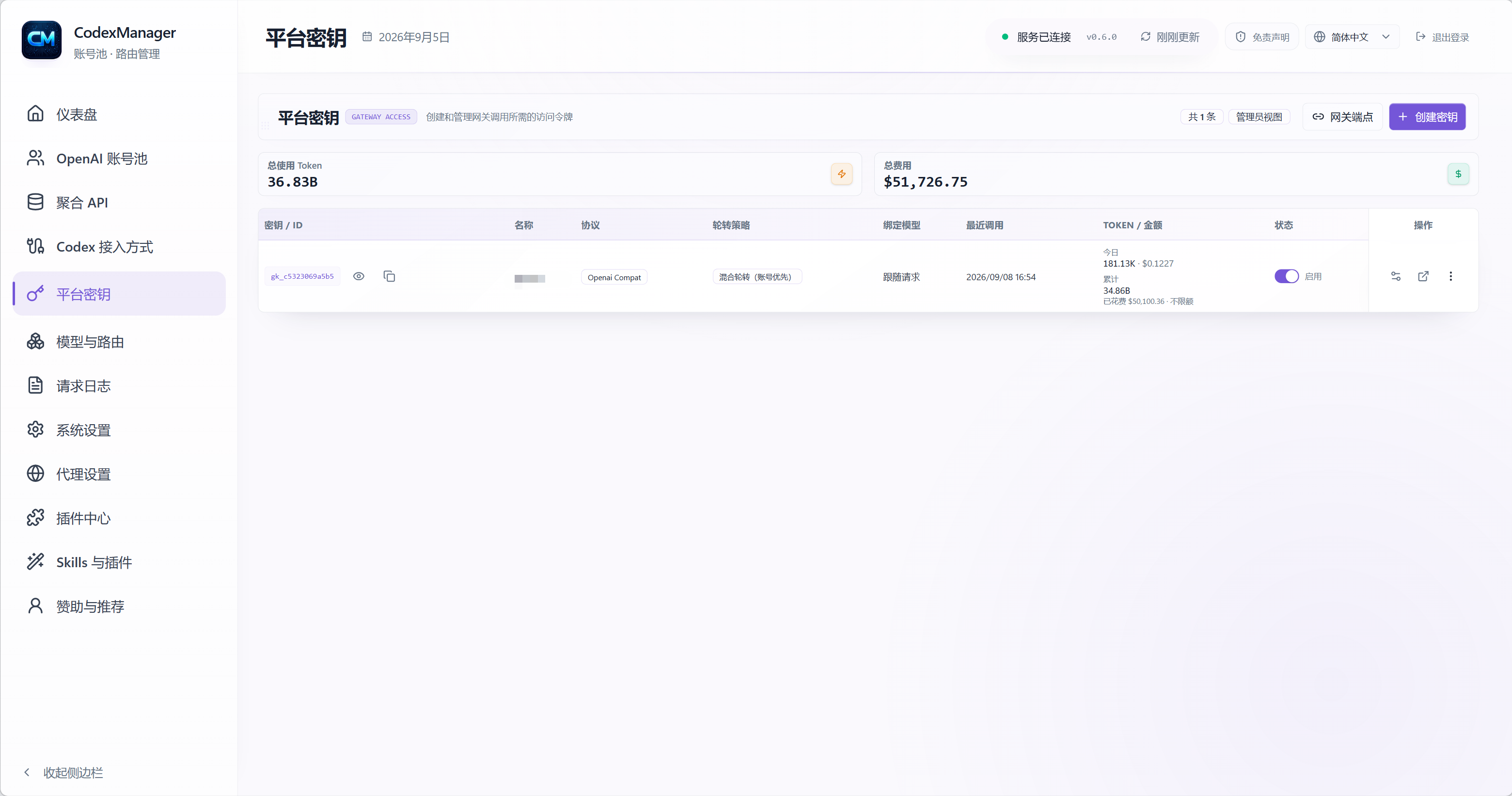
Task: Click key ID gk_c5323069a5b5
Action: point(302,276)
